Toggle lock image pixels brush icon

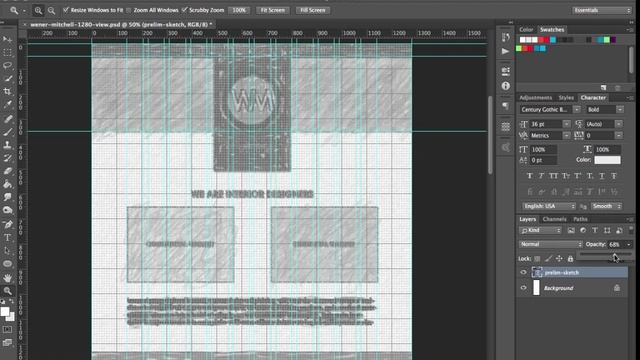(x=548, y=259)
